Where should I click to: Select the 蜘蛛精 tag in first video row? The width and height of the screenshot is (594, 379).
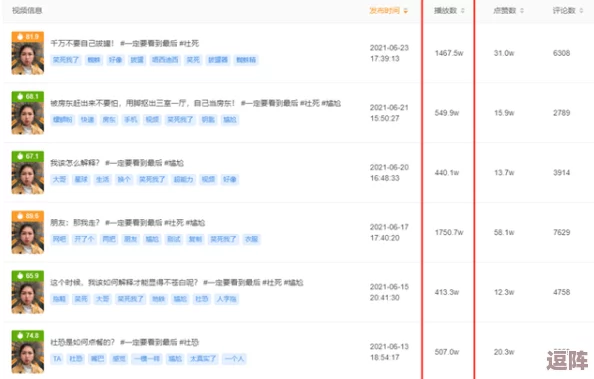pyautogui.click(x=246, y=60)
